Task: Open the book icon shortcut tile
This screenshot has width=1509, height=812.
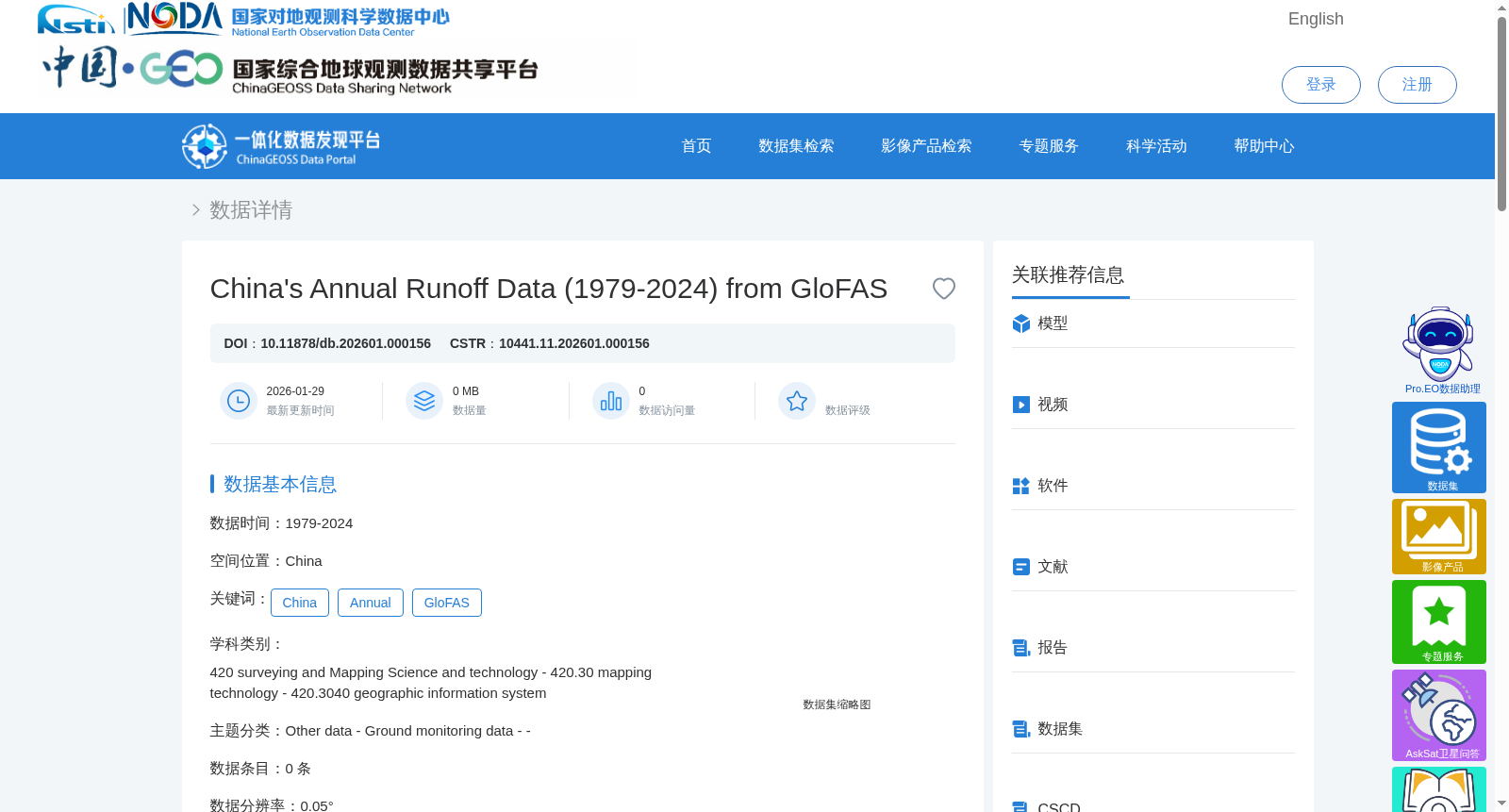Action: click(1439, 789)
